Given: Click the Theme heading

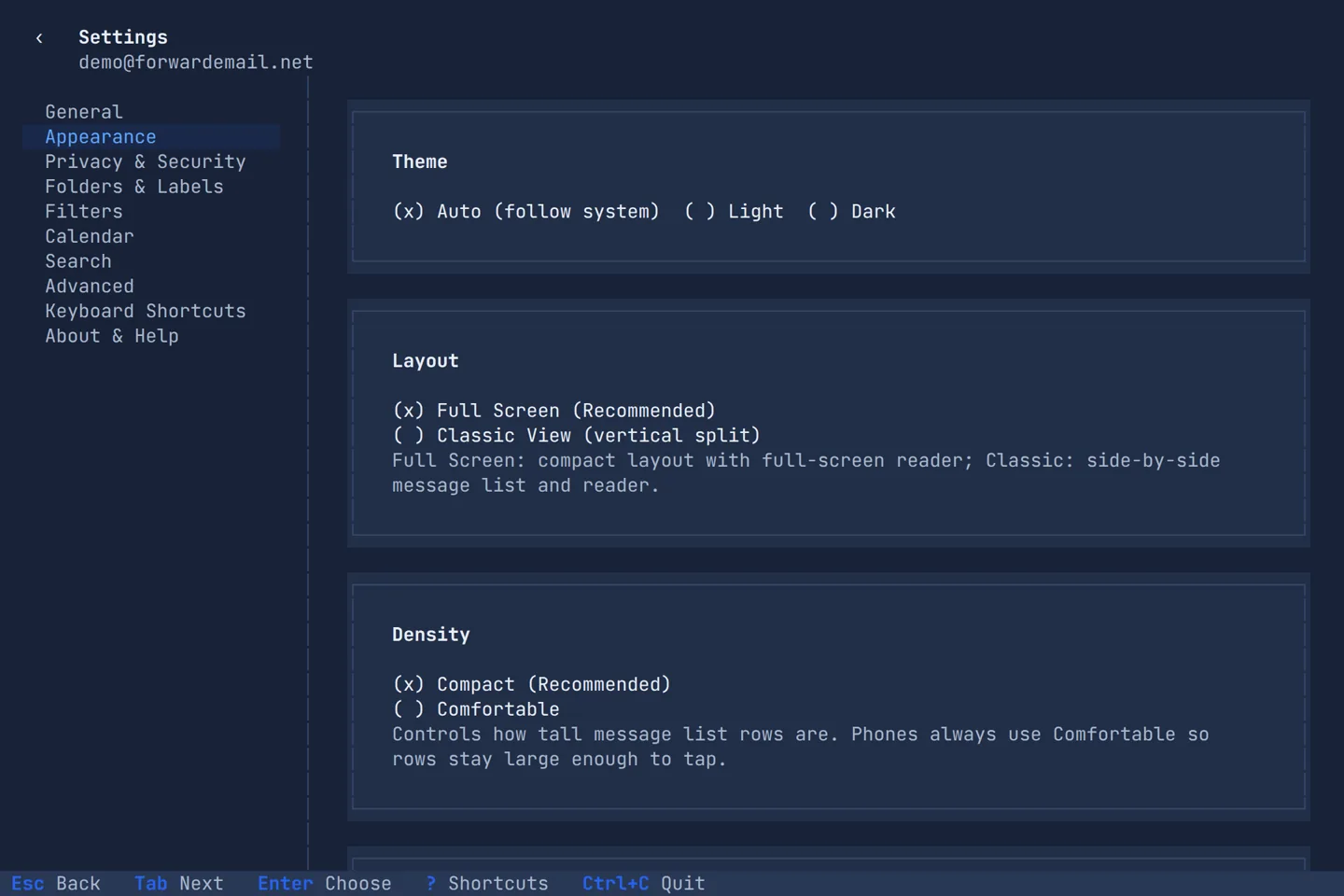Looking at the screenshot, I should click(420, 162).
